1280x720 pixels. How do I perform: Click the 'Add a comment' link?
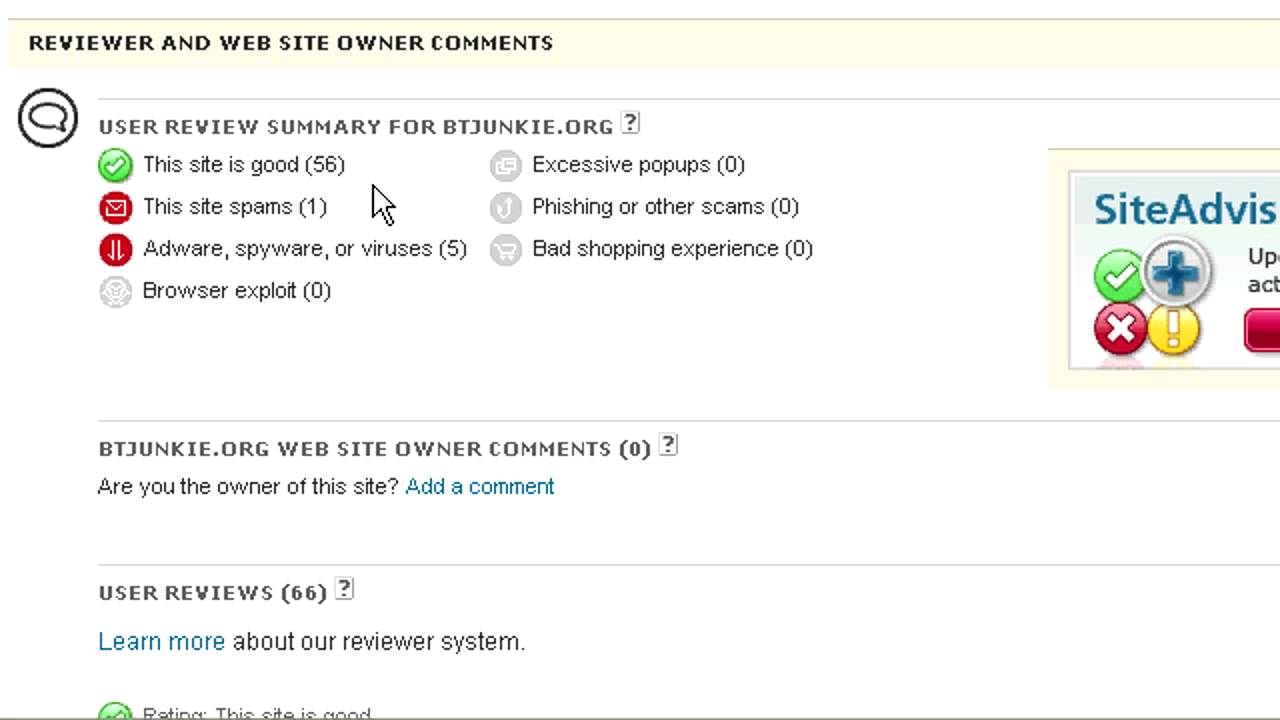click(479, 487)
